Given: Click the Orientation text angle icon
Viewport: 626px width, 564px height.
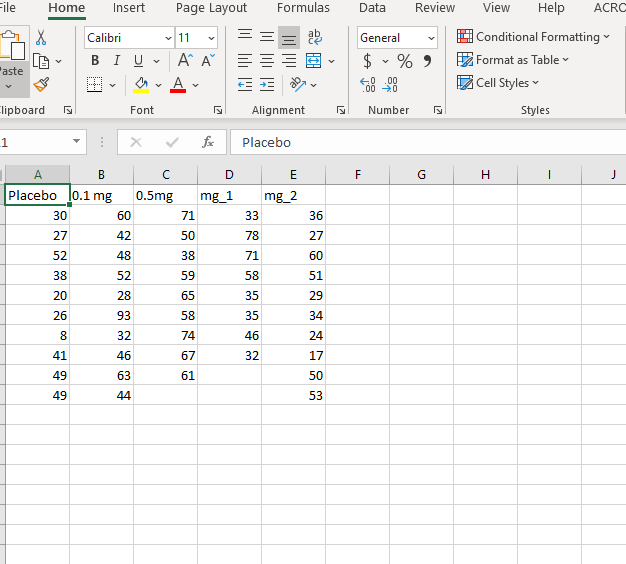Looking at the screenshot, I should [x=298, y=84].
